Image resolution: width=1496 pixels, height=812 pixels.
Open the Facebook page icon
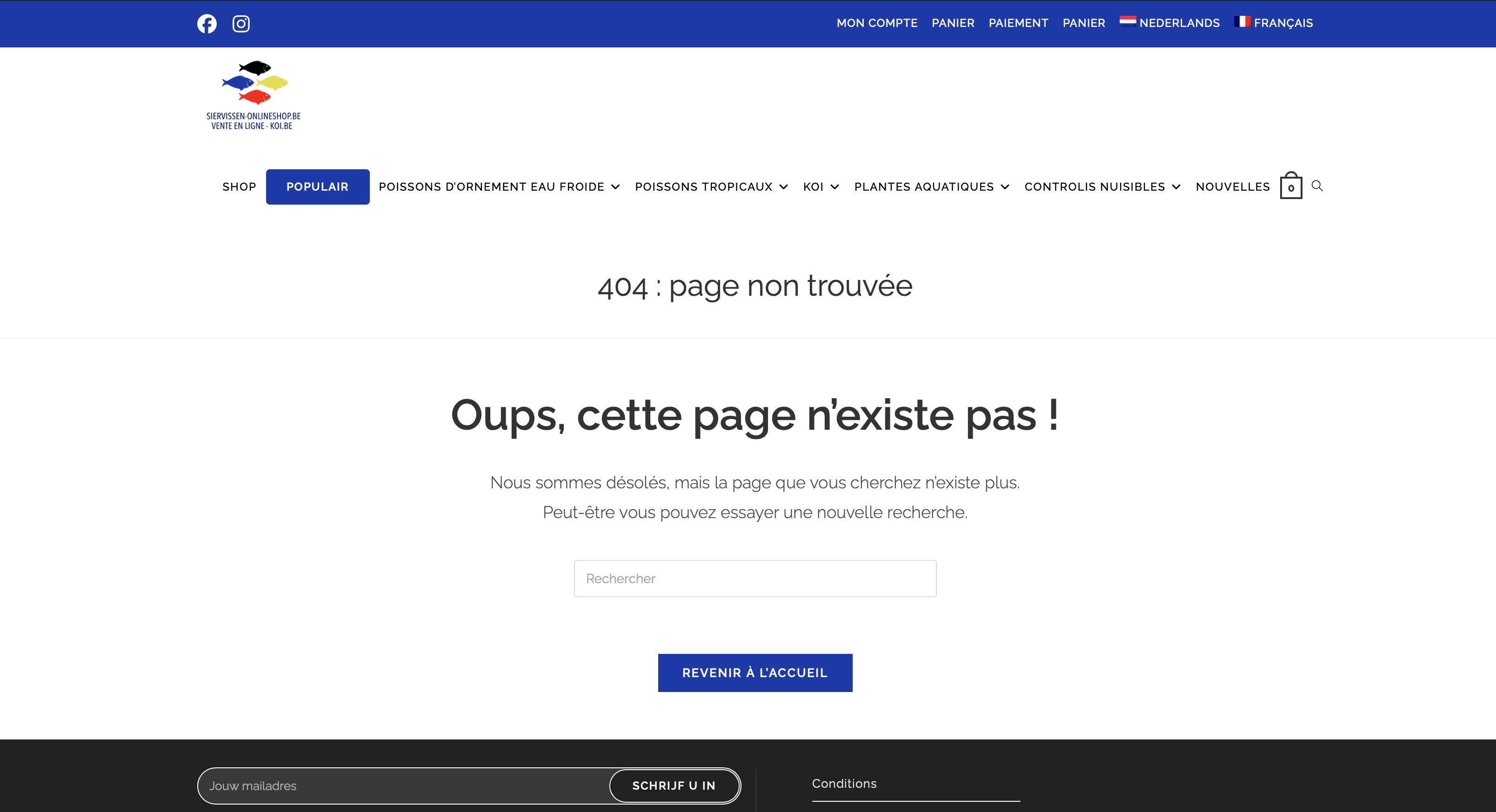pos(207,23)
